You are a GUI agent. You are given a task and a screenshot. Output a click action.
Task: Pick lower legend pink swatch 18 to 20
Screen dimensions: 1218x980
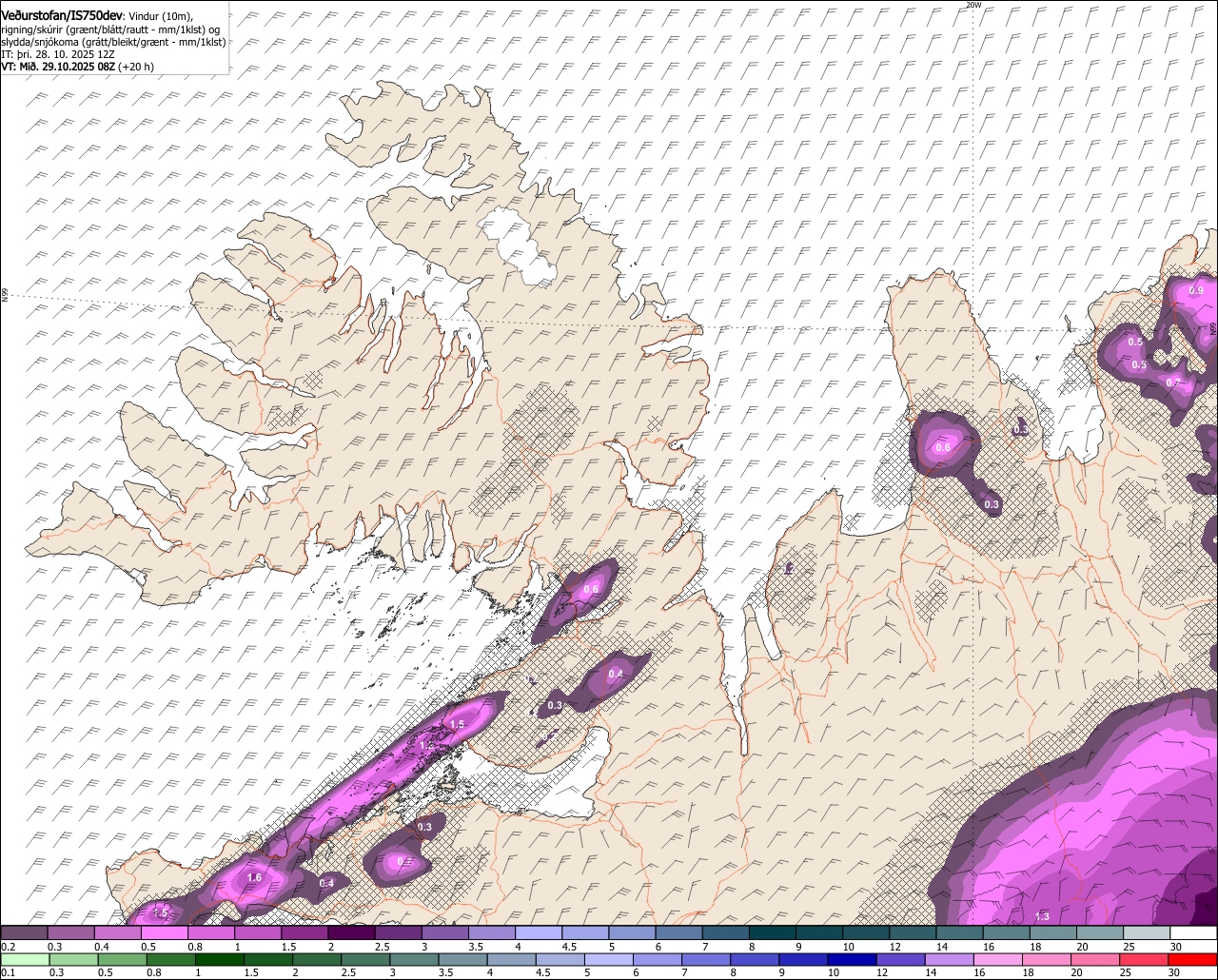tap(1049, 960)
